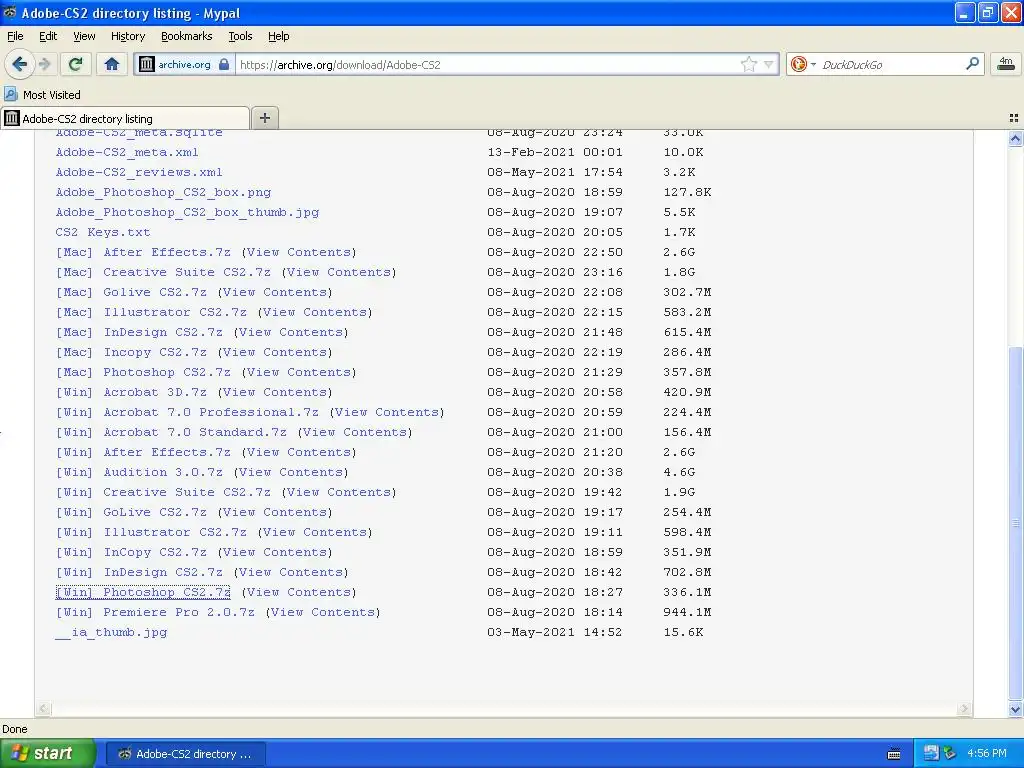This screenshot has height=768, width=1024.
Task: Download [Win] Acrobat 7.0 Standard.7z
Action: coord(171,432)
